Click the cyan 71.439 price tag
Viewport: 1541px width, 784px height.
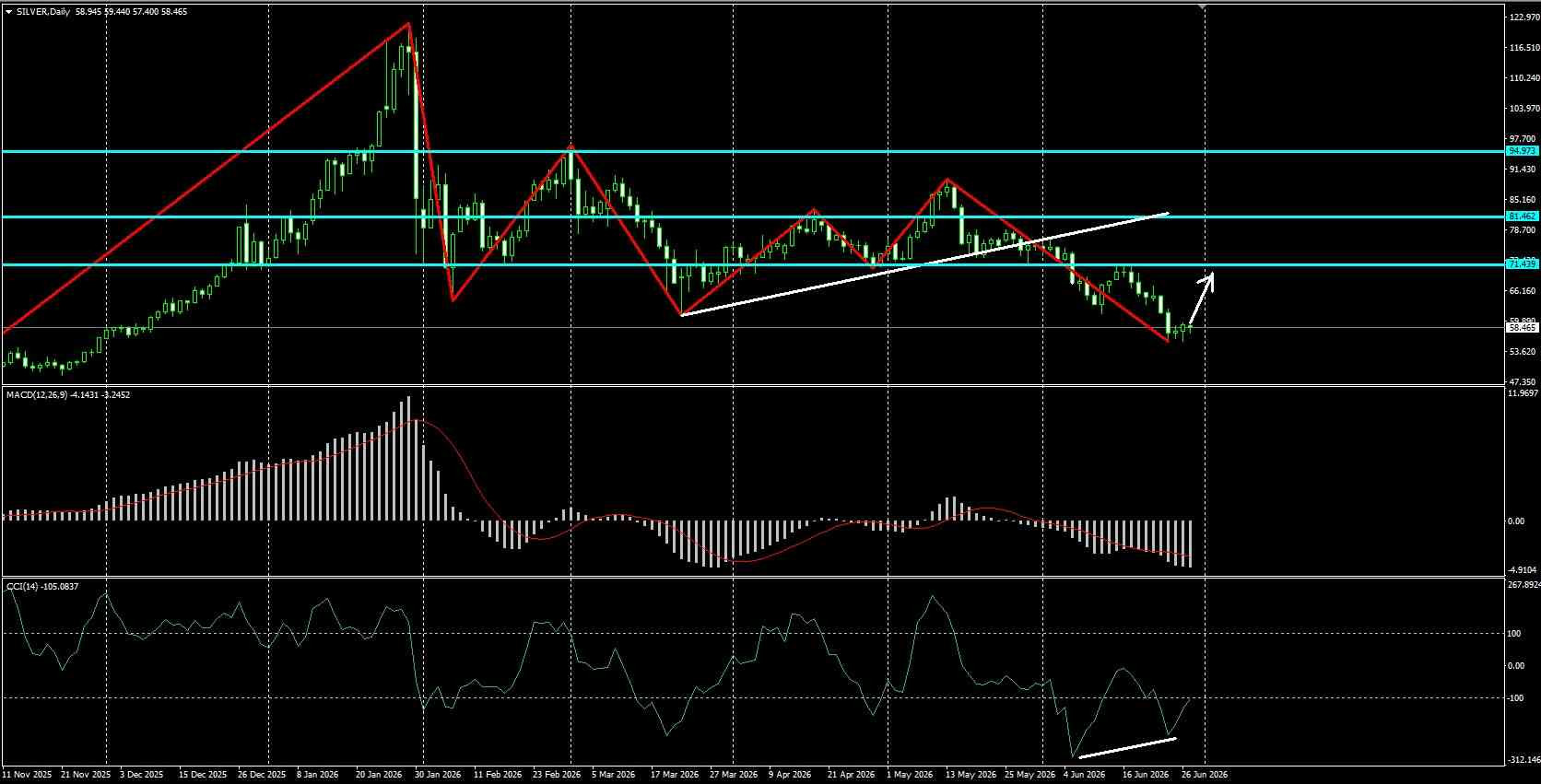(x=1522, y=264)
